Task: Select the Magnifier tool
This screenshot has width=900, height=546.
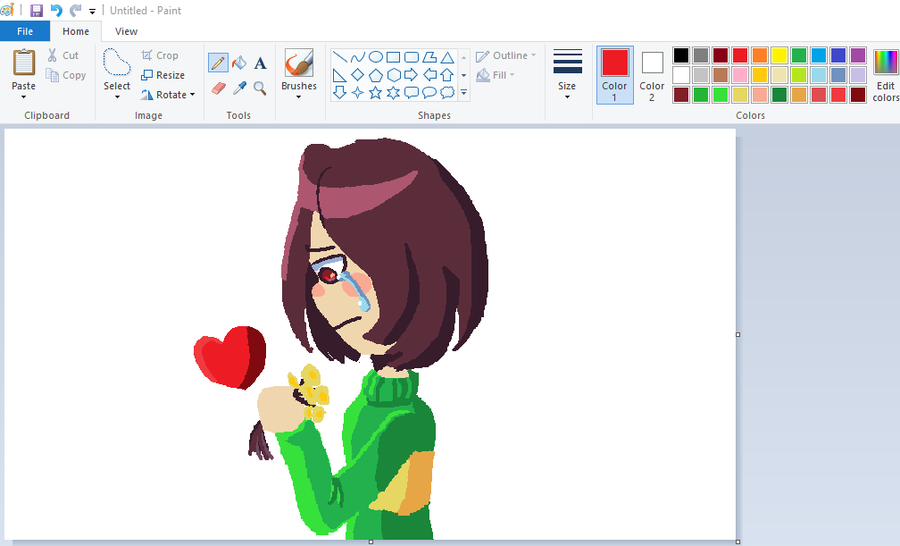Action: coord(261,88)
